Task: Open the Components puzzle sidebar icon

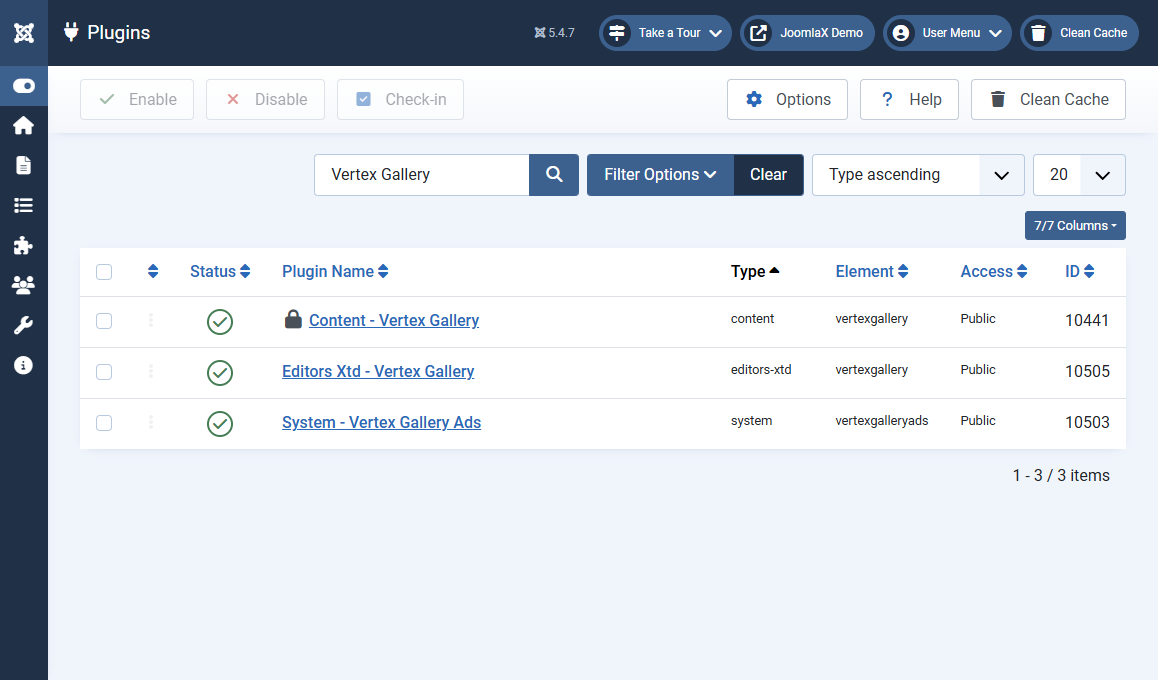Action: point(24,245)
